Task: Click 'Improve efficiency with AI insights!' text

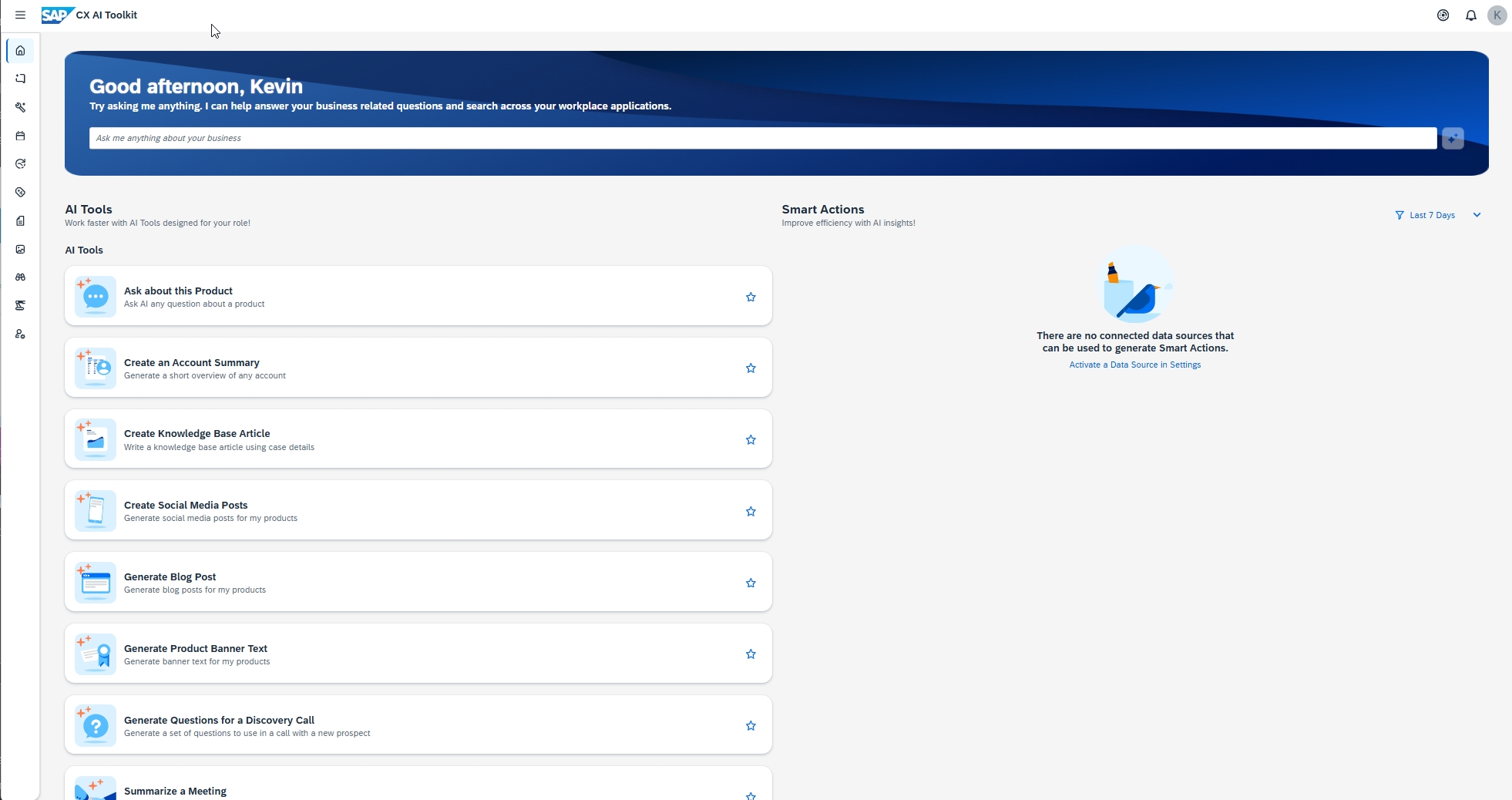Action: pos(848,224)
